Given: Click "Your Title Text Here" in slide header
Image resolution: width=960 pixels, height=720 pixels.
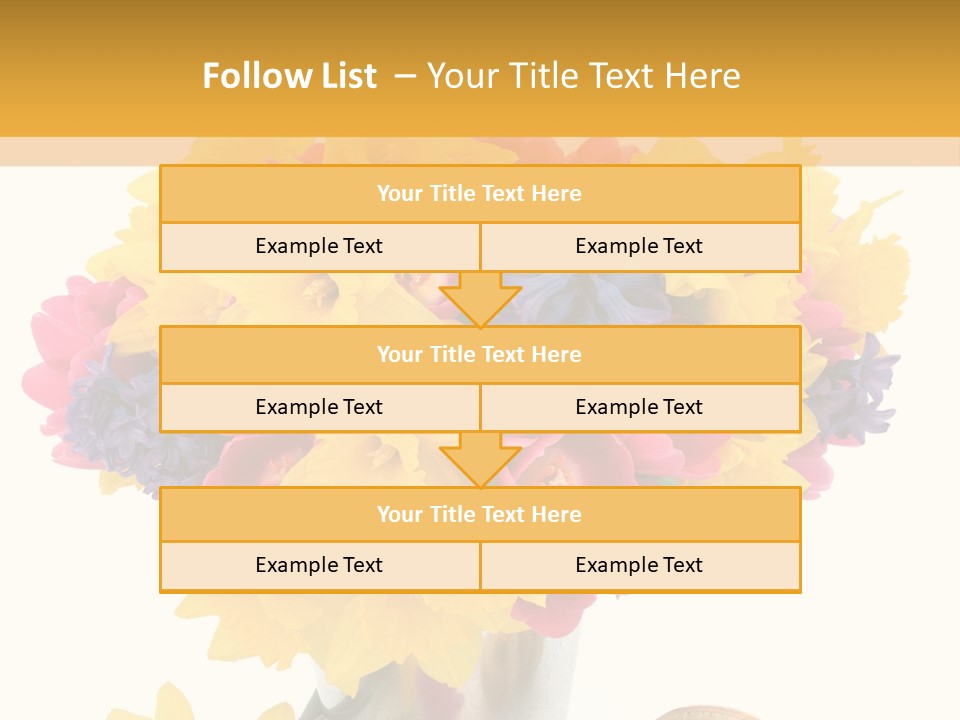Looking at the screenshot, I should 584,76.
